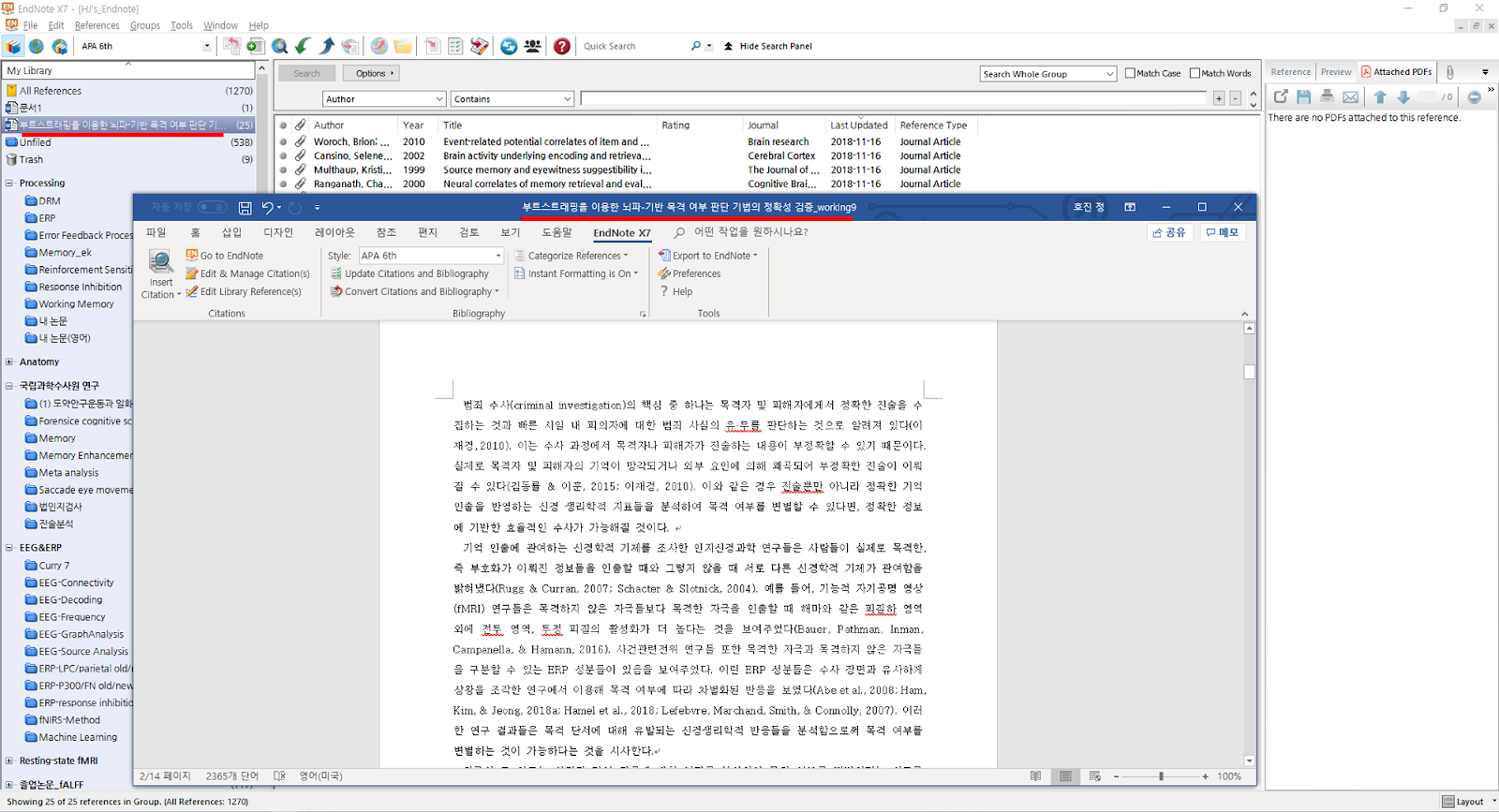Click the Open PDF in external window icon
The image size is (1499, 812).
(1281, 96)
